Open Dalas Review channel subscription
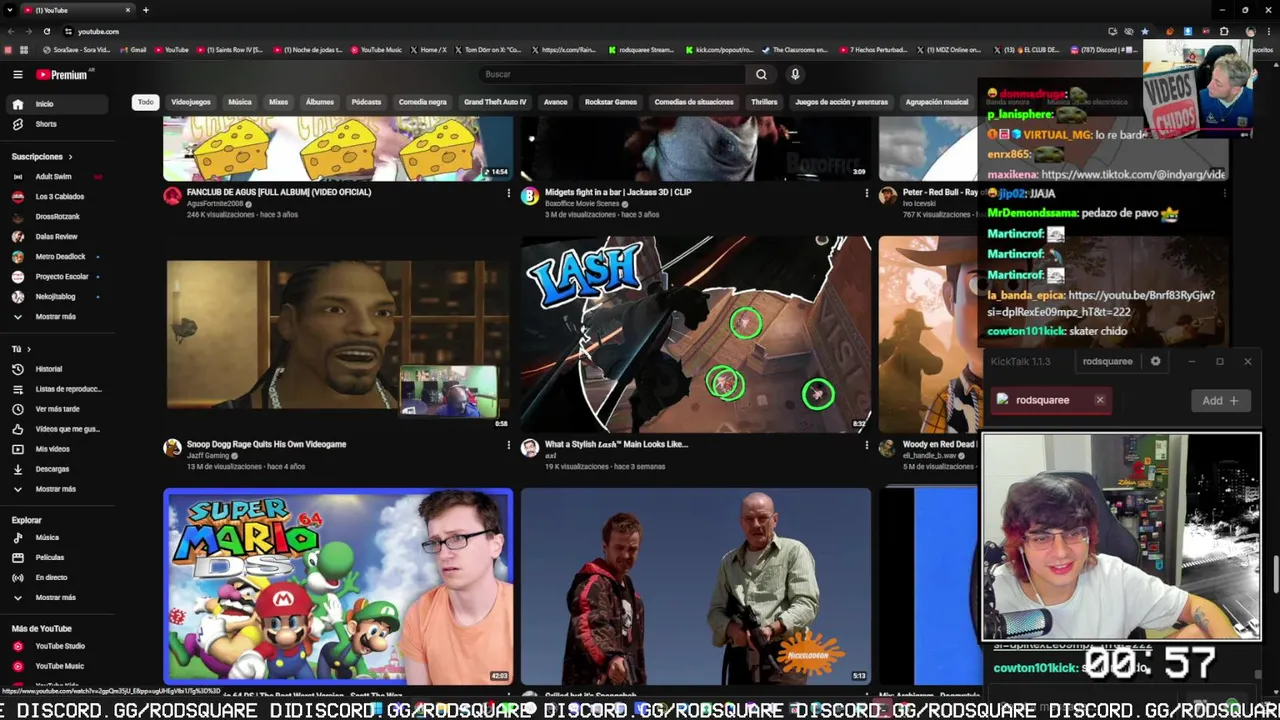This screenshot has width=1280, height=720. 56,236
